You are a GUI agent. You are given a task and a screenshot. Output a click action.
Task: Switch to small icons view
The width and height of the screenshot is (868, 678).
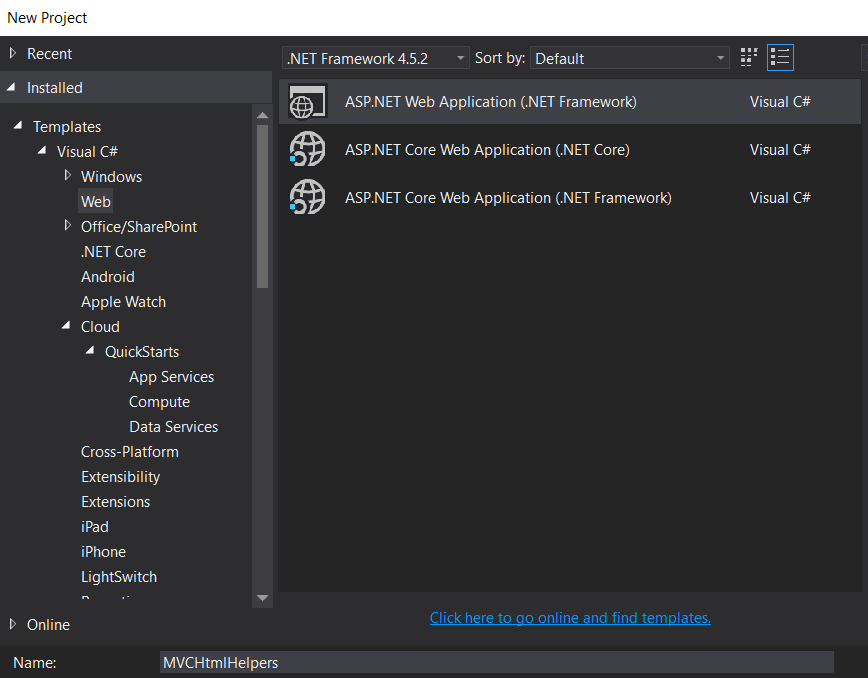click(x=749, y=58)
